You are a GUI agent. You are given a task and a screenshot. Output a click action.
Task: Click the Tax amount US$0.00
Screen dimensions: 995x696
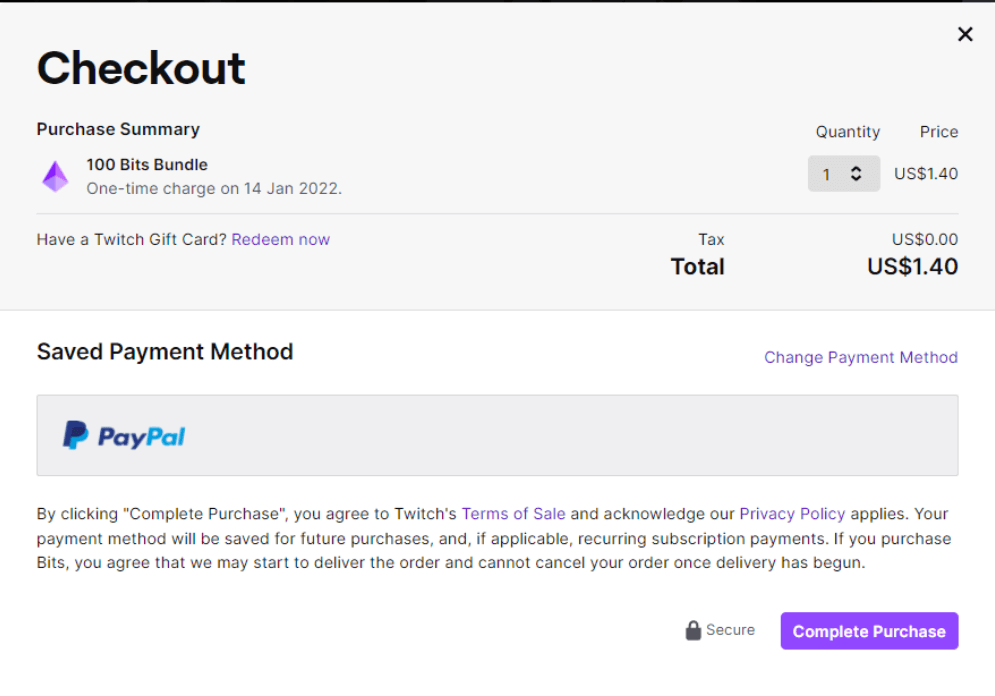(x=924, y=240)
